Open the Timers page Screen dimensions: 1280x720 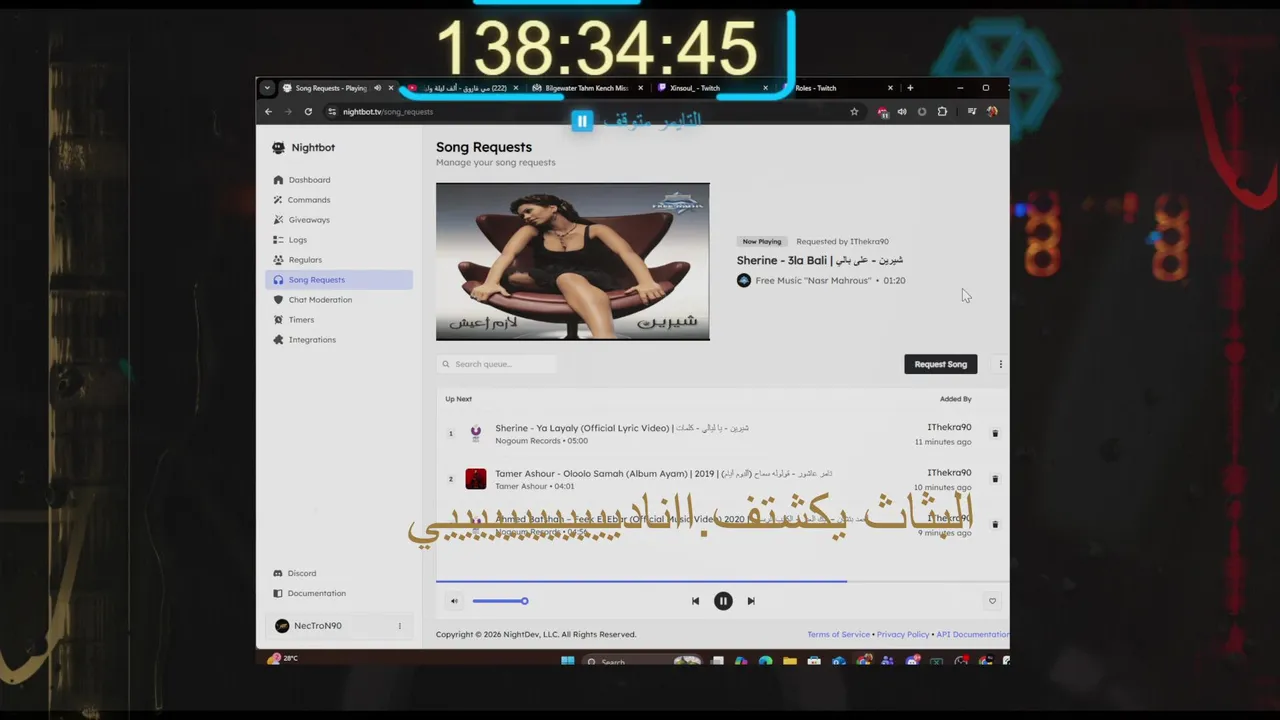[339, 320]
